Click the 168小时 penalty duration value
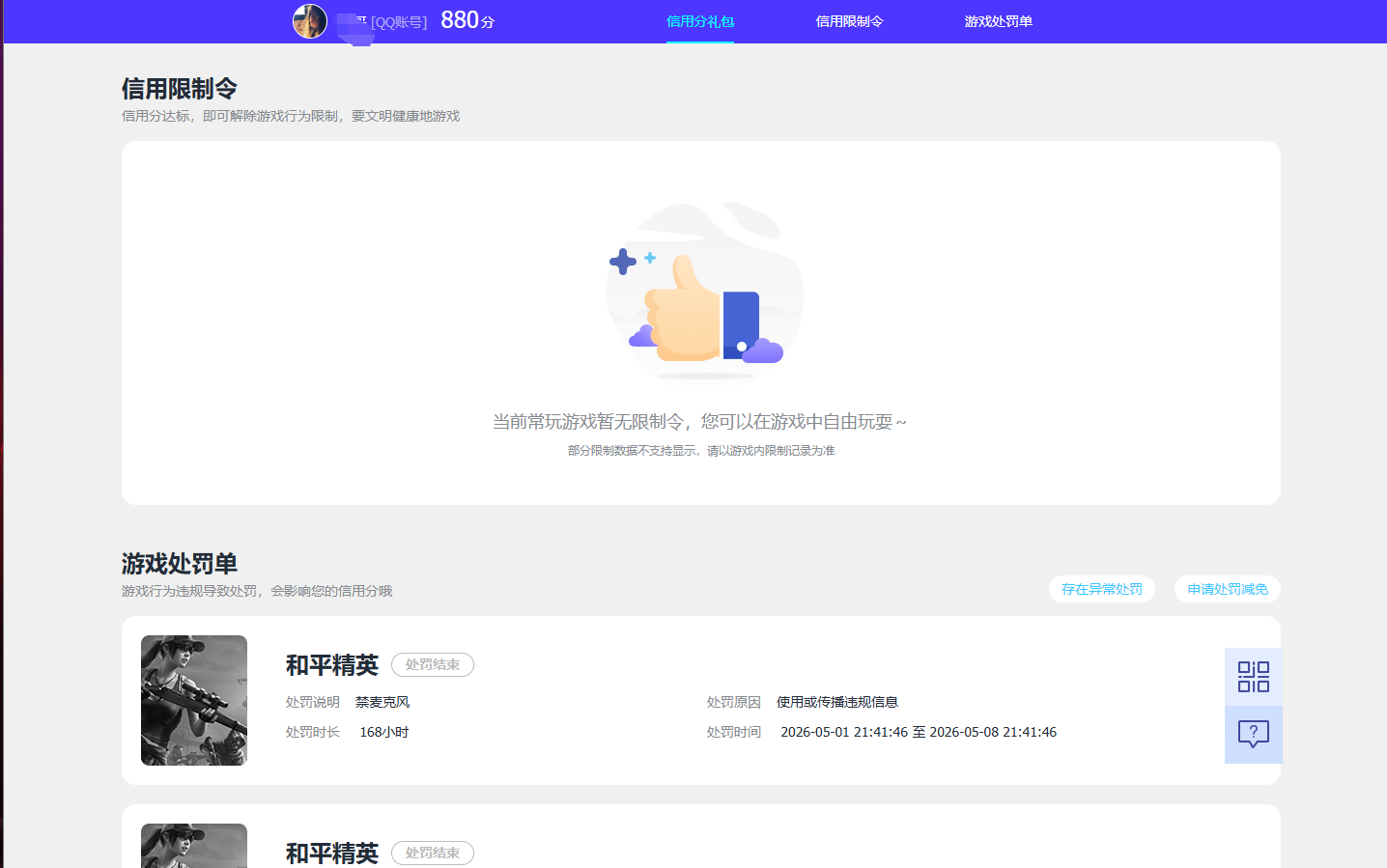The width and height of the screenshot is (1387, 868). pyautogui.click(x=384, y=732)
